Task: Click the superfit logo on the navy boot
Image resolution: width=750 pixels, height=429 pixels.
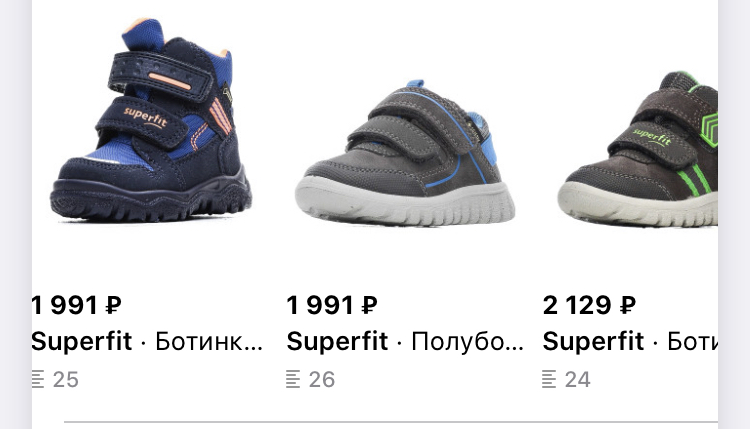Action: 145,118
